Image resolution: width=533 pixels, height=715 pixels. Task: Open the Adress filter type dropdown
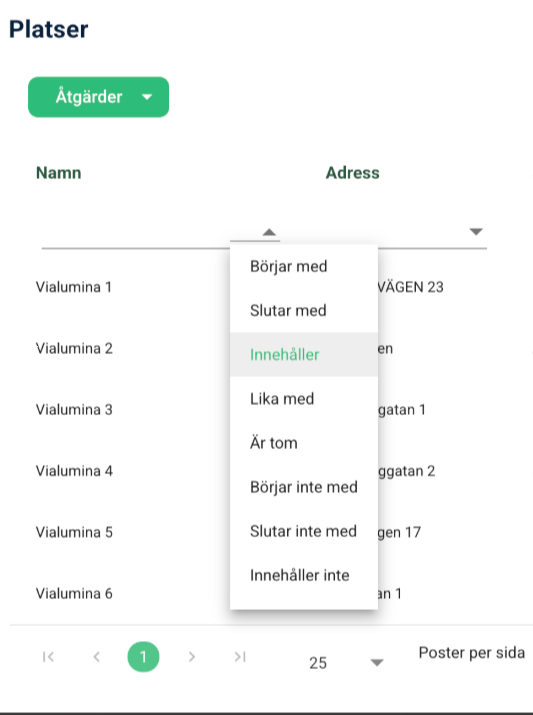click(476, 232)
